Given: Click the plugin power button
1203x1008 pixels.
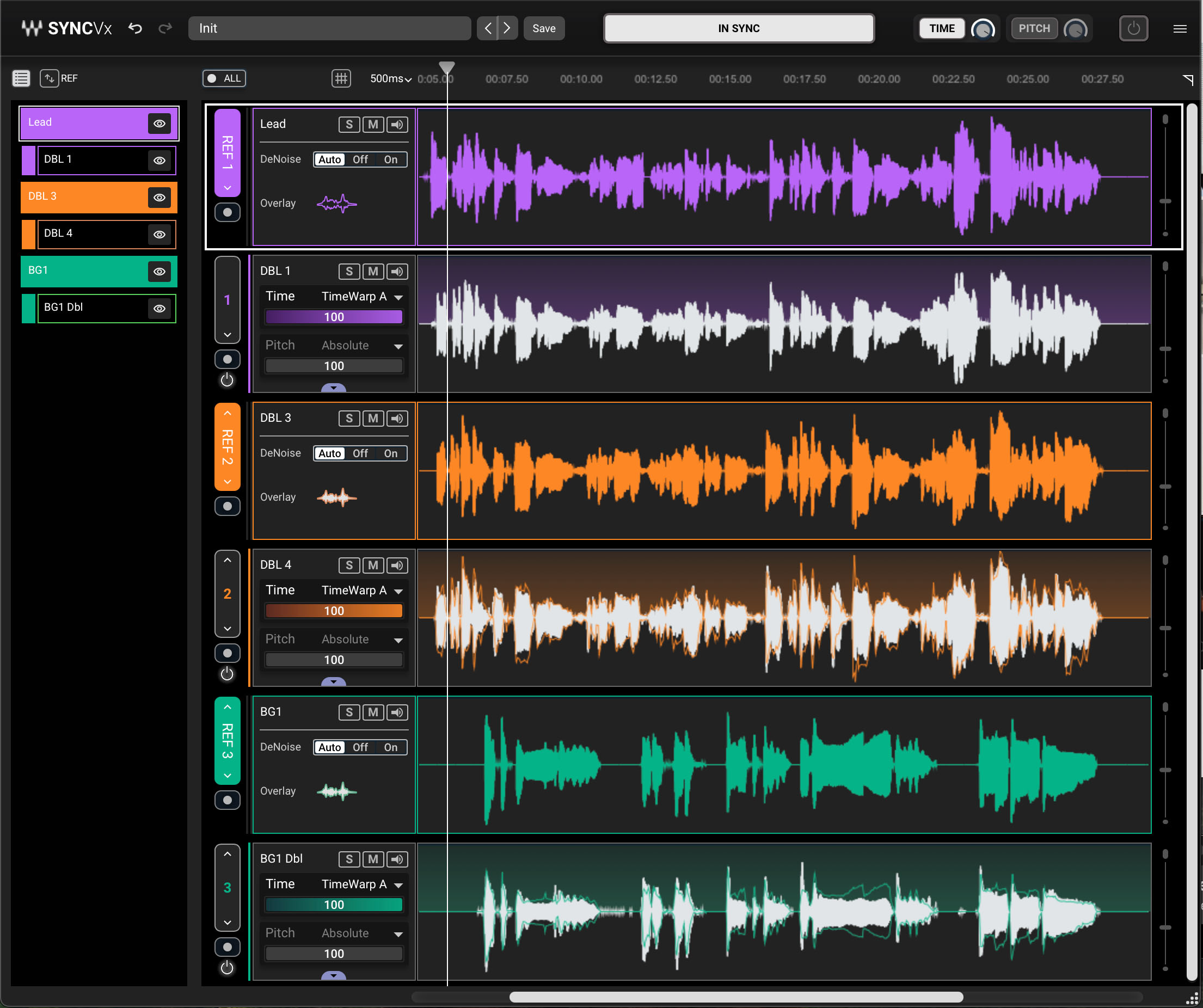Looking at the screenshot, I should (1133, 28).
